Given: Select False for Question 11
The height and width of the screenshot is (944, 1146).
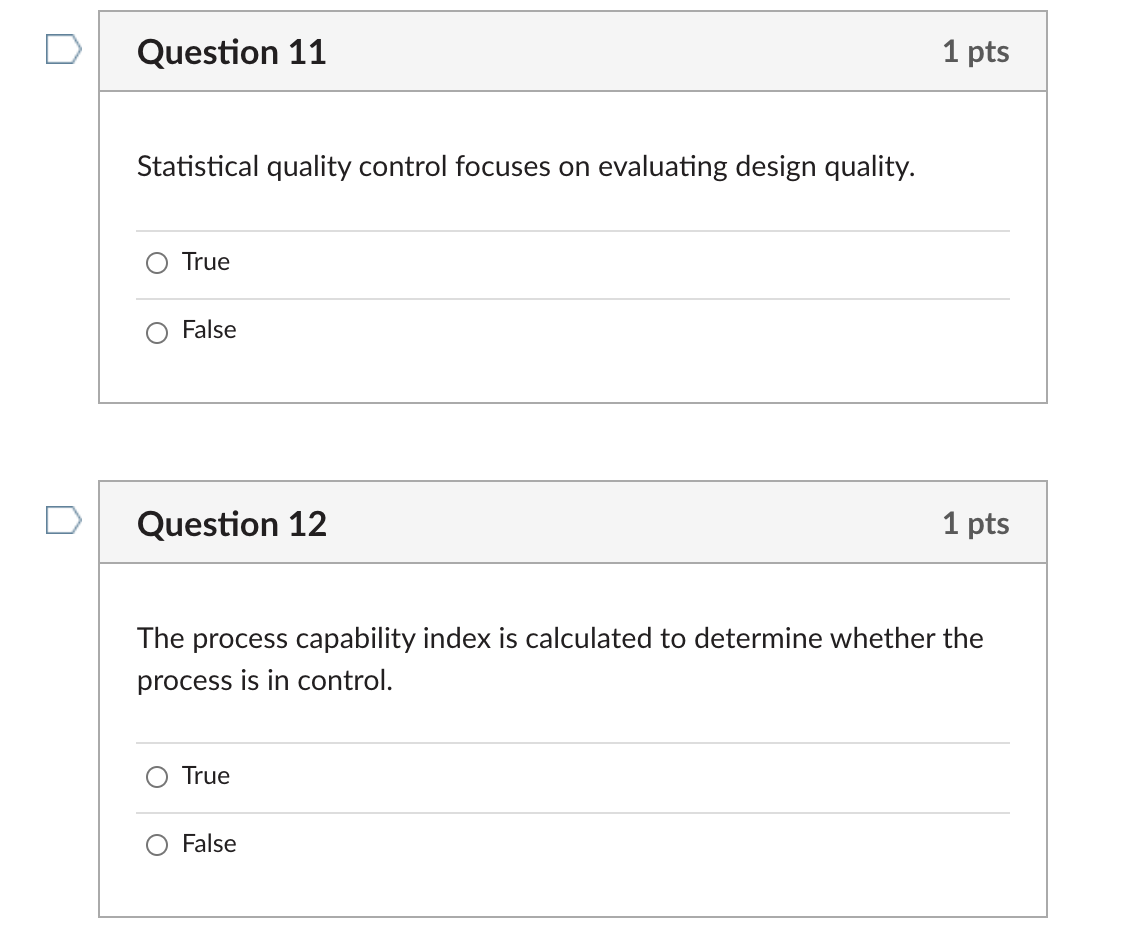Looking at the screenshot, I should 156,331.
